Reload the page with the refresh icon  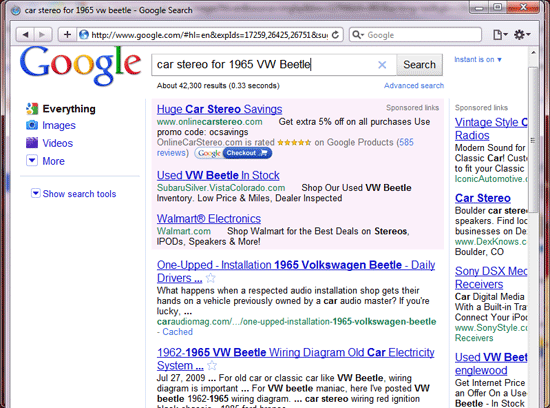pyautogui.click(x=336, y=34)
